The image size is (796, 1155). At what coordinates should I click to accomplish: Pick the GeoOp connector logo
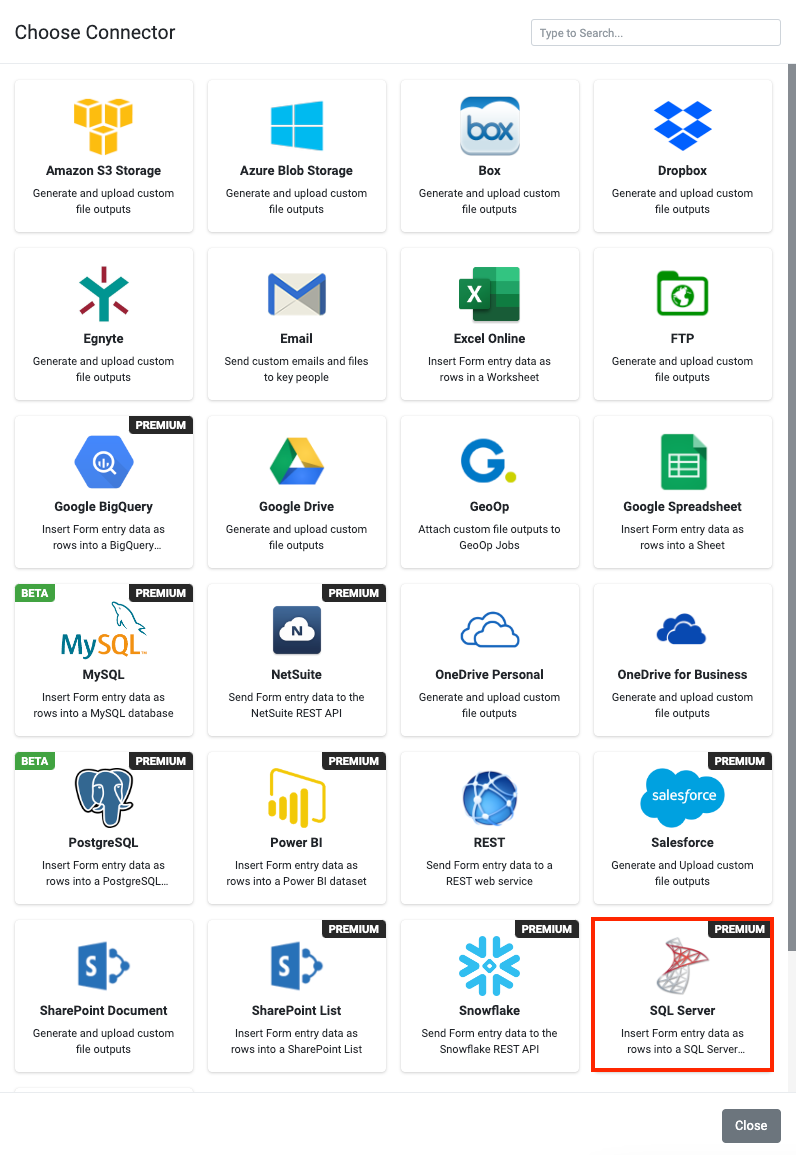(489, 461)
